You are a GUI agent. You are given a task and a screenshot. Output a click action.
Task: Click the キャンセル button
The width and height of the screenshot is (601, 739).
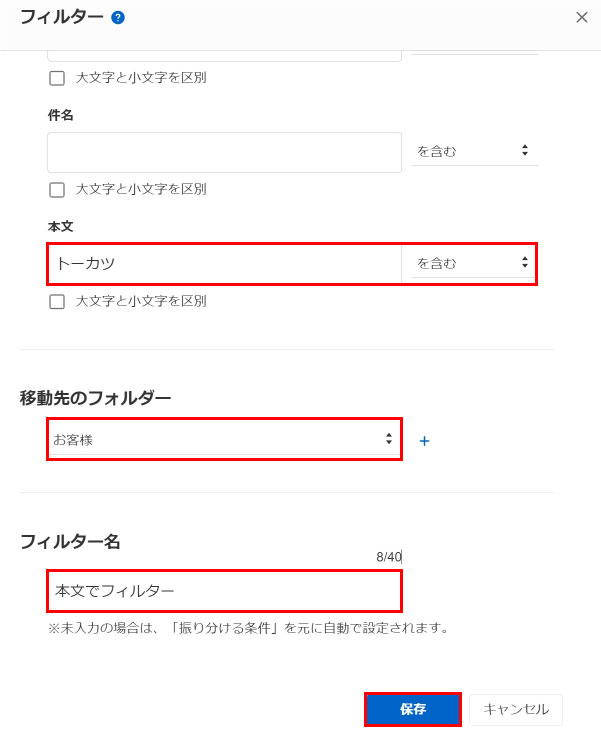515,709
